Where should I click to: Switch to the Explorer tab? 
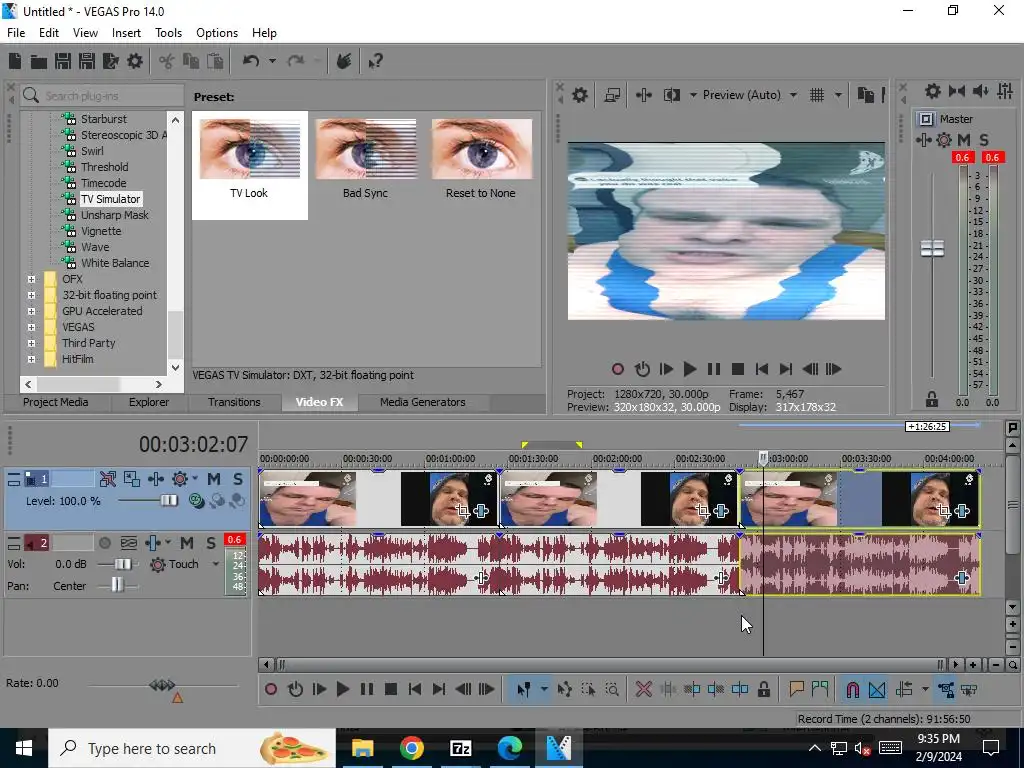148,402
